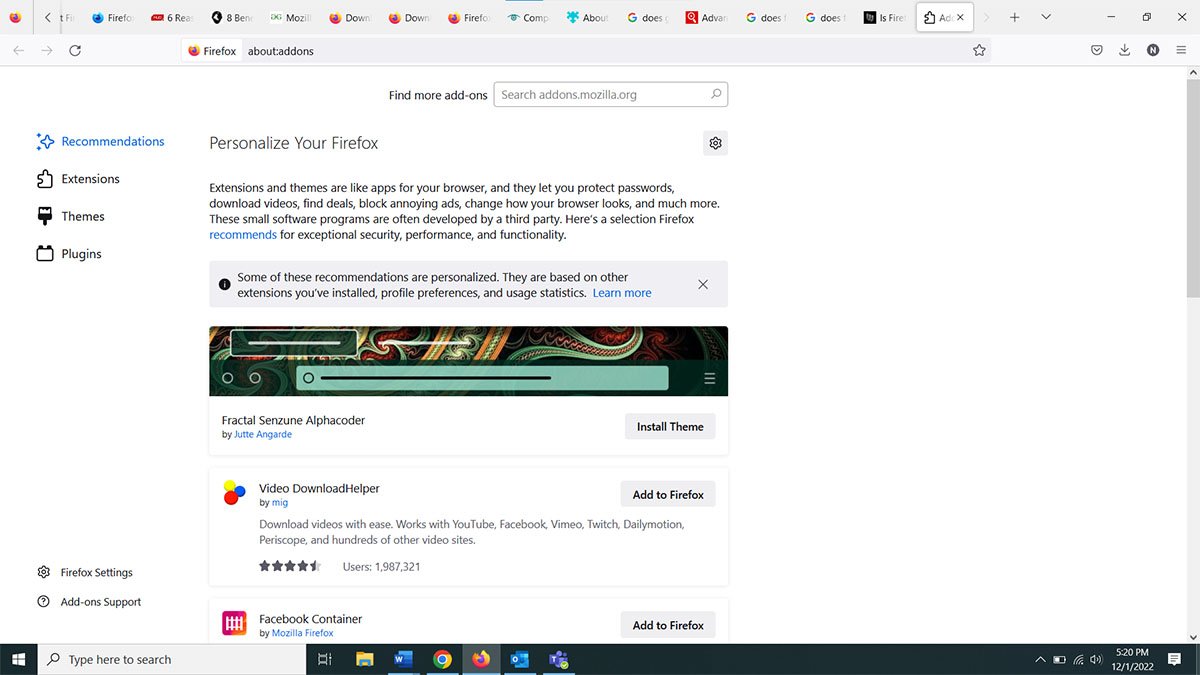The image size is (1200, 675).
Task: Click the Facebook Container add-on icon
Action: click(x=233, y=622)
